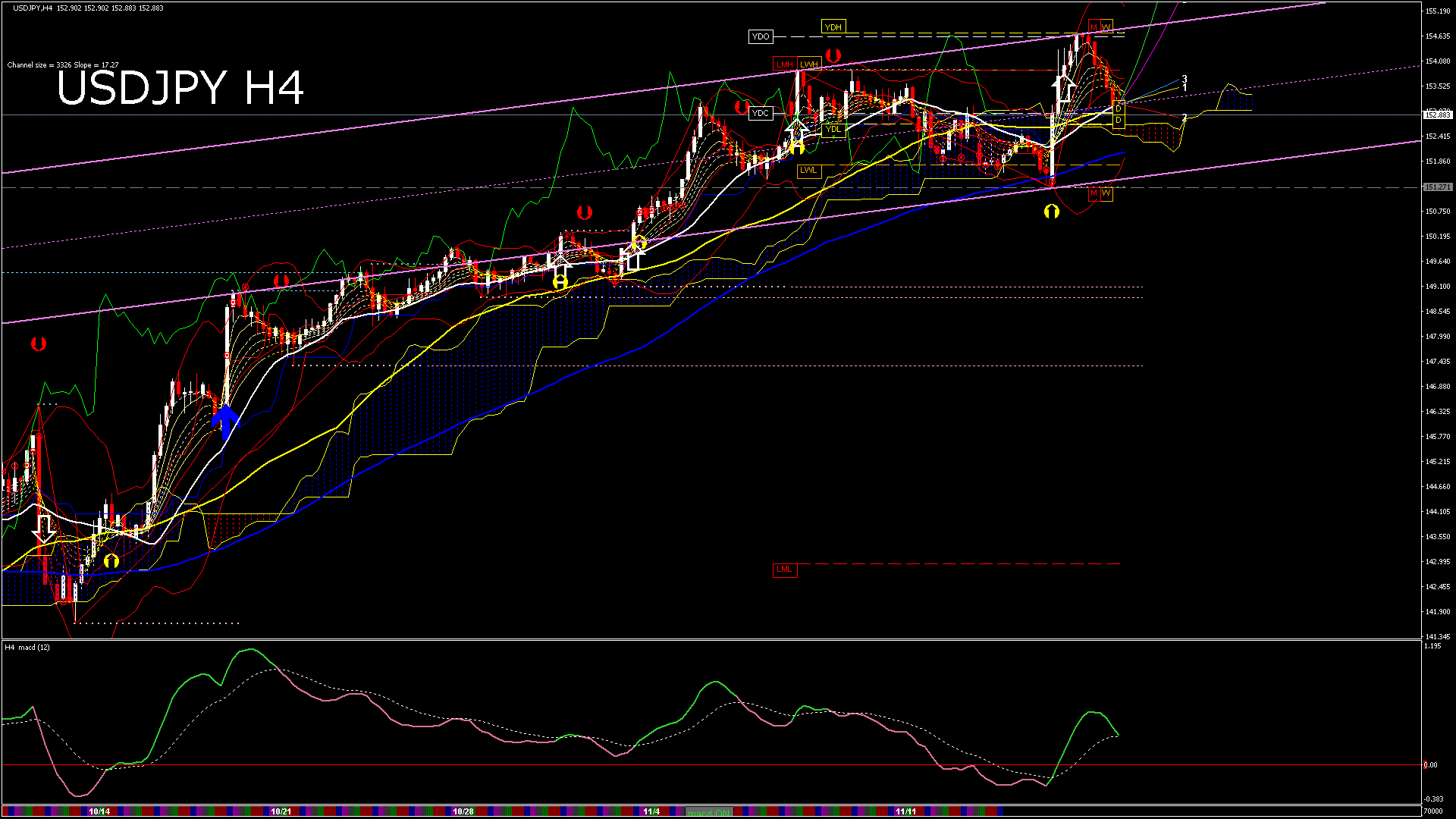1456x819 pixels.
Task: Click the red down arrow at far left
Action: pos(39,344)
